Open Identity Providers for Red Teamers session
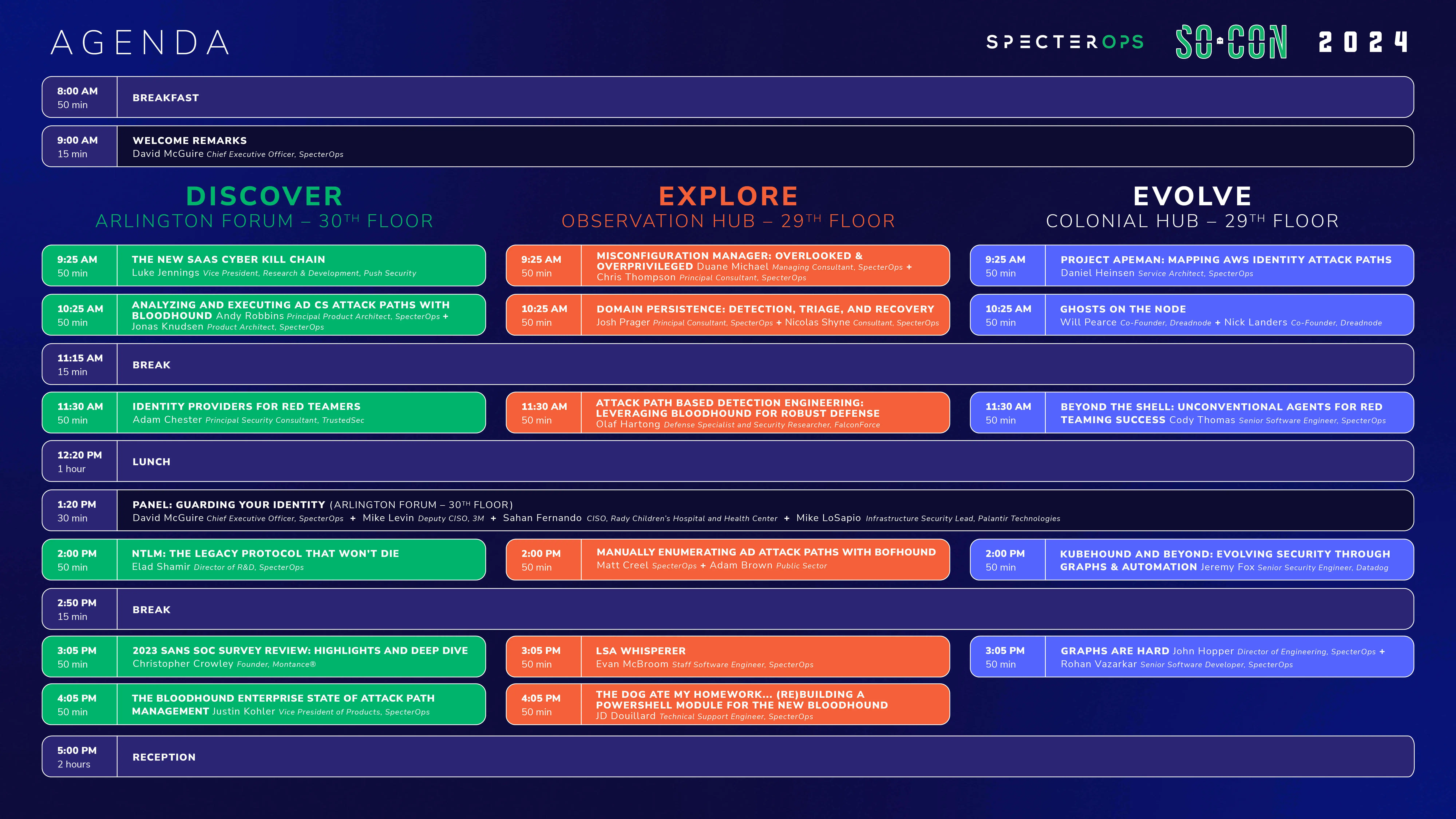The width and height of the screenshot is (1456, 819). (264, 413)
